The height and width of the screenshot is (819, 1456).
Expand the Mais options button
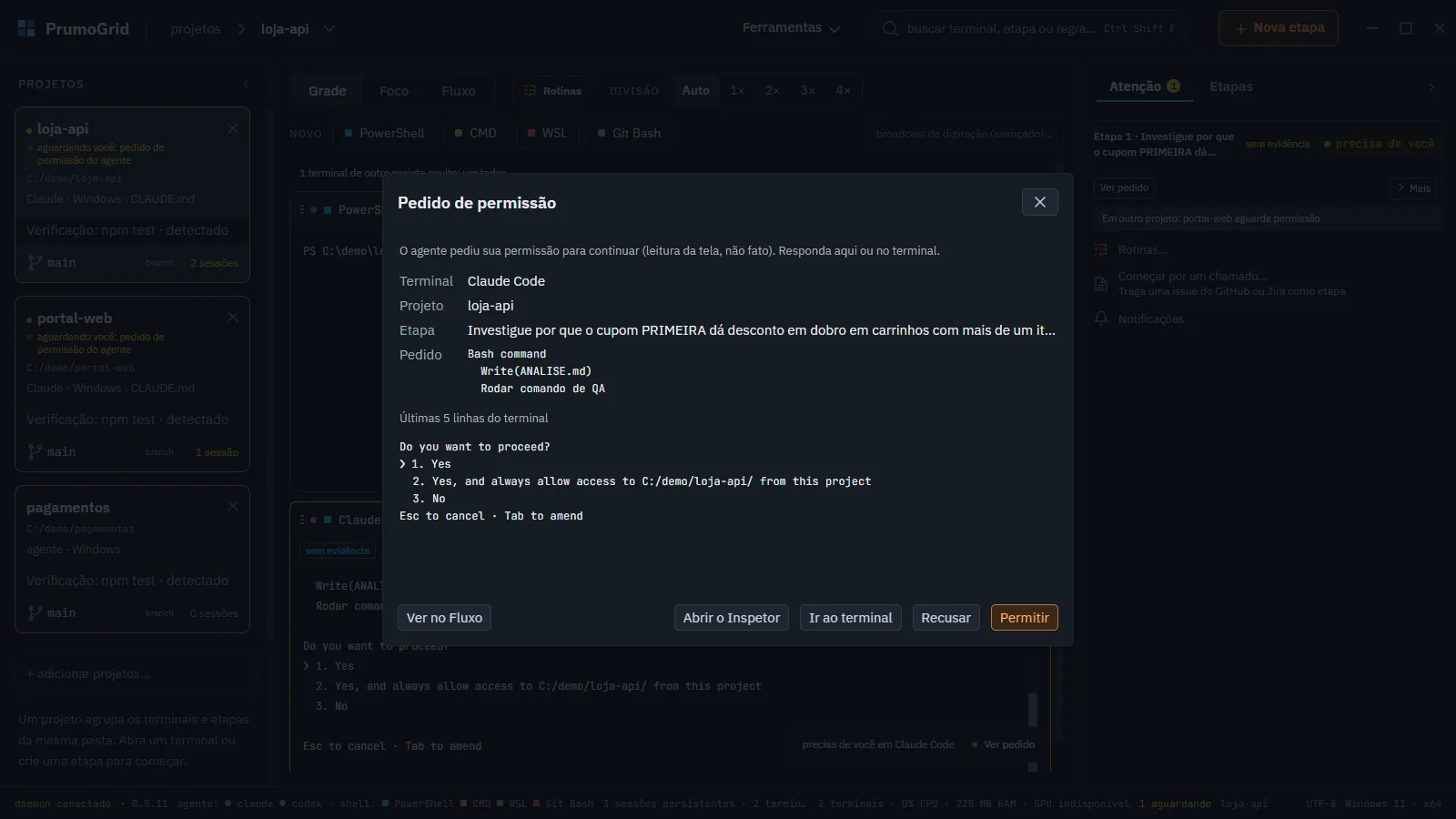coord(1413,187)
